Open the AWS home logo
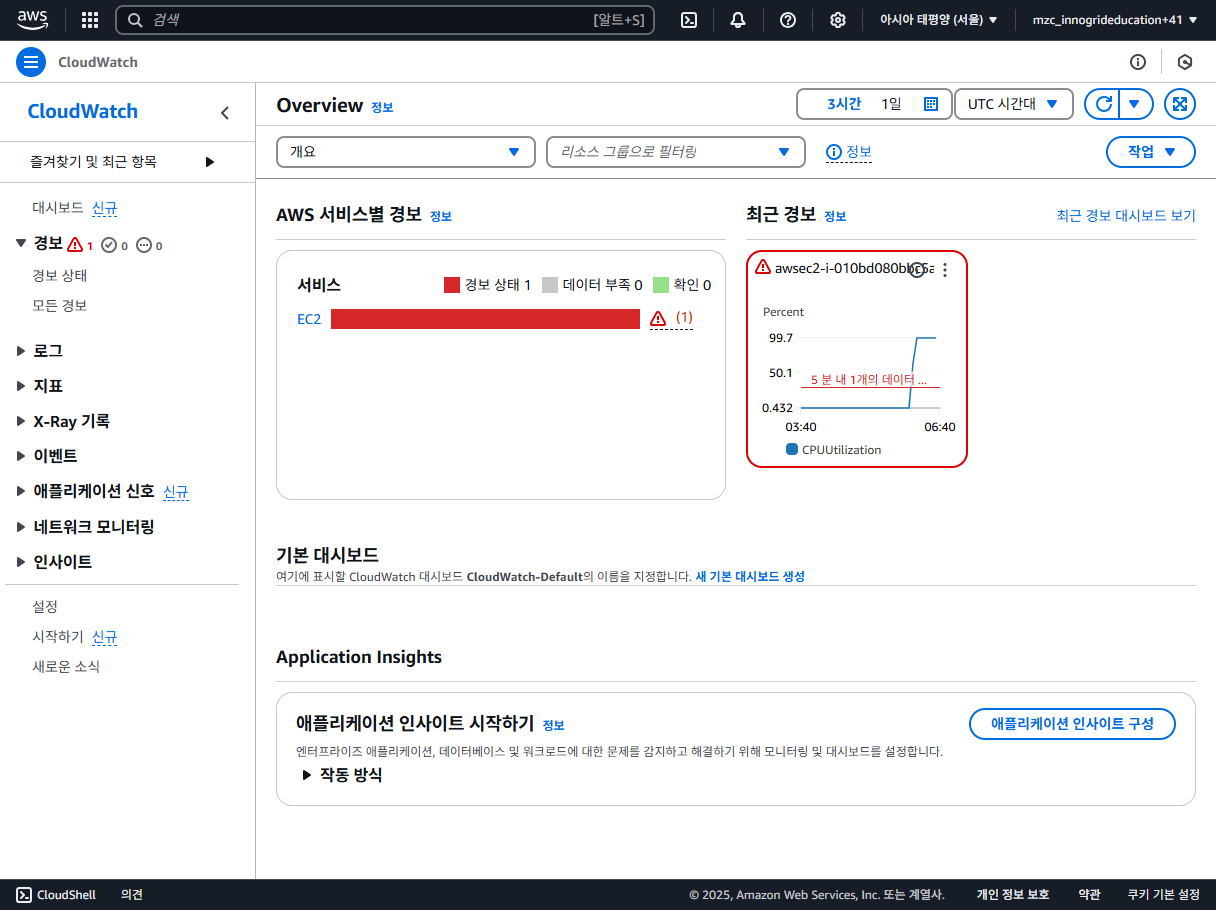Viewport: 1216px width, 910px height. (x=33, y=19)
